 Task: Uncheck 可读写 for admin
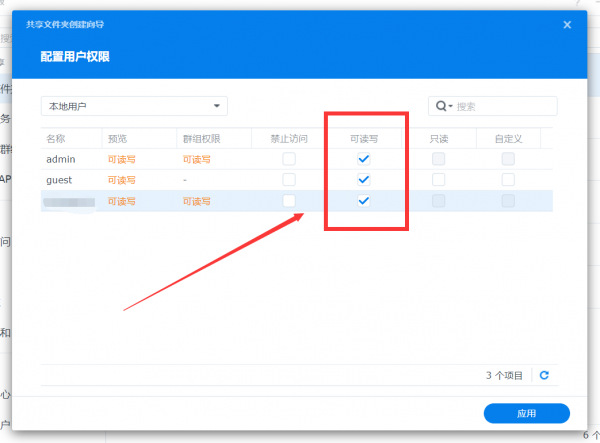click(364, 159)
